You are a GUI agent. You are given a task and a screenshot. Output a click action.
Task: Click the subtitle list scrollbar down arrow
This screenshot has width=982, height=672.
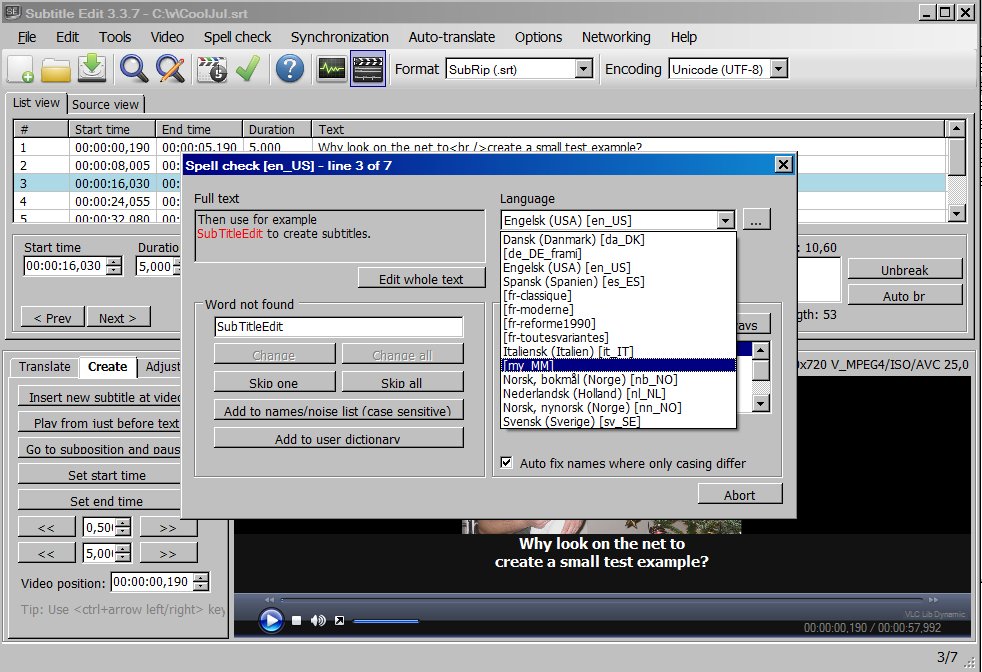[956, 214]
